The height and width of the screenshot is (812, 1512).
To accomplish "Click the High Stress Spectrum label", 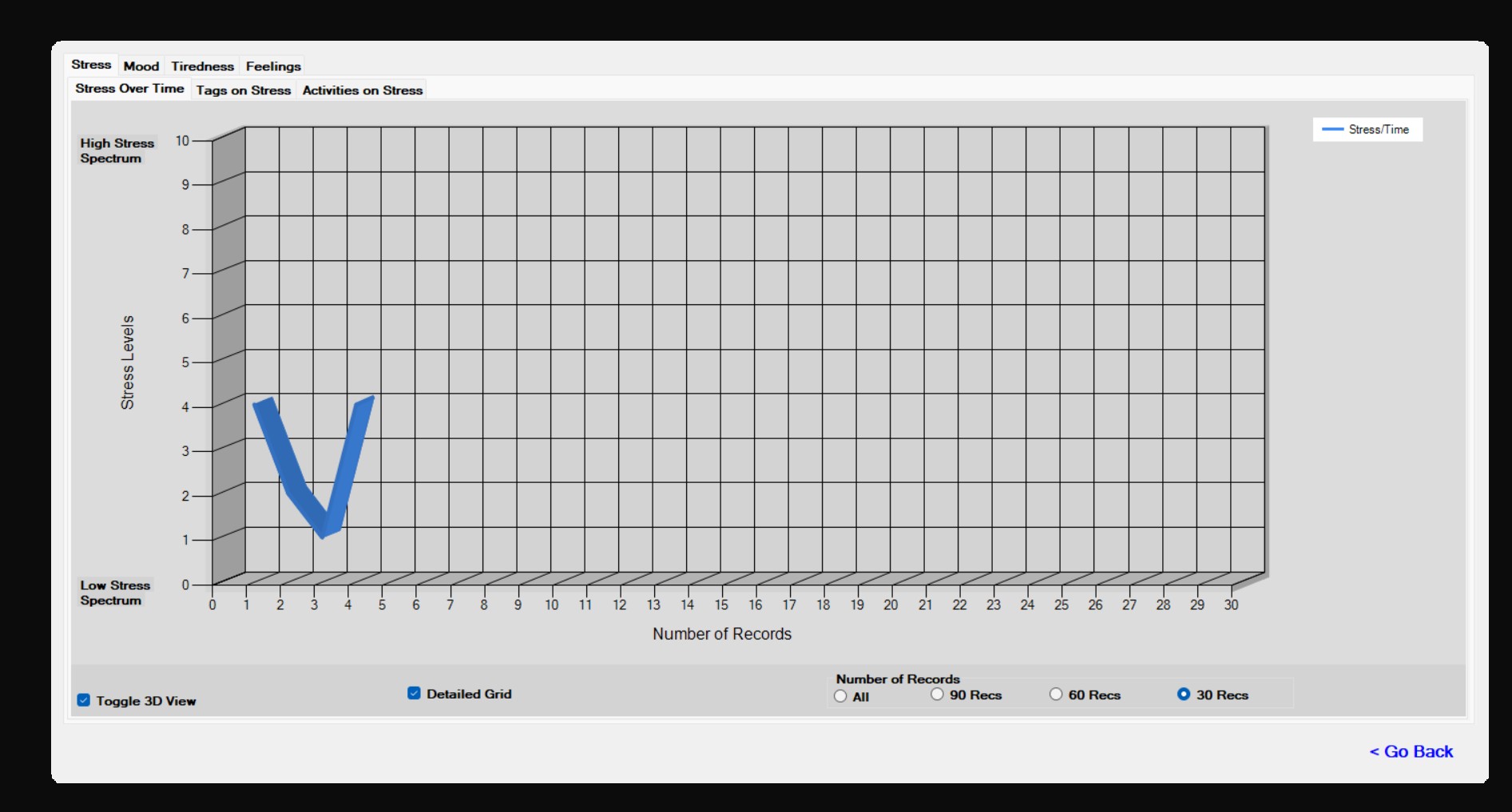I will [117, 151].
